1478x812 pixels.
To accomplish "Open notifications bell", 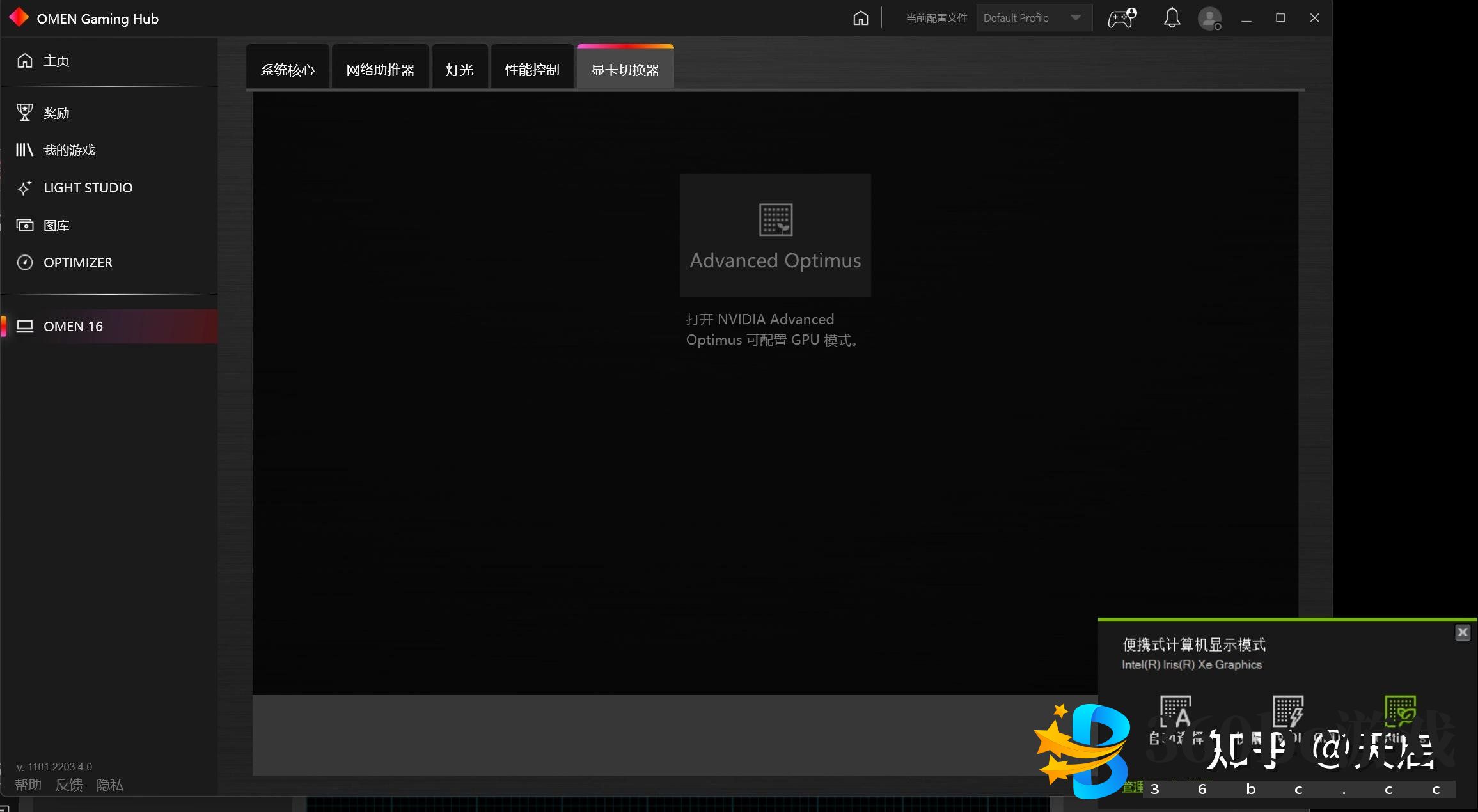I will tap(1171, 18).
